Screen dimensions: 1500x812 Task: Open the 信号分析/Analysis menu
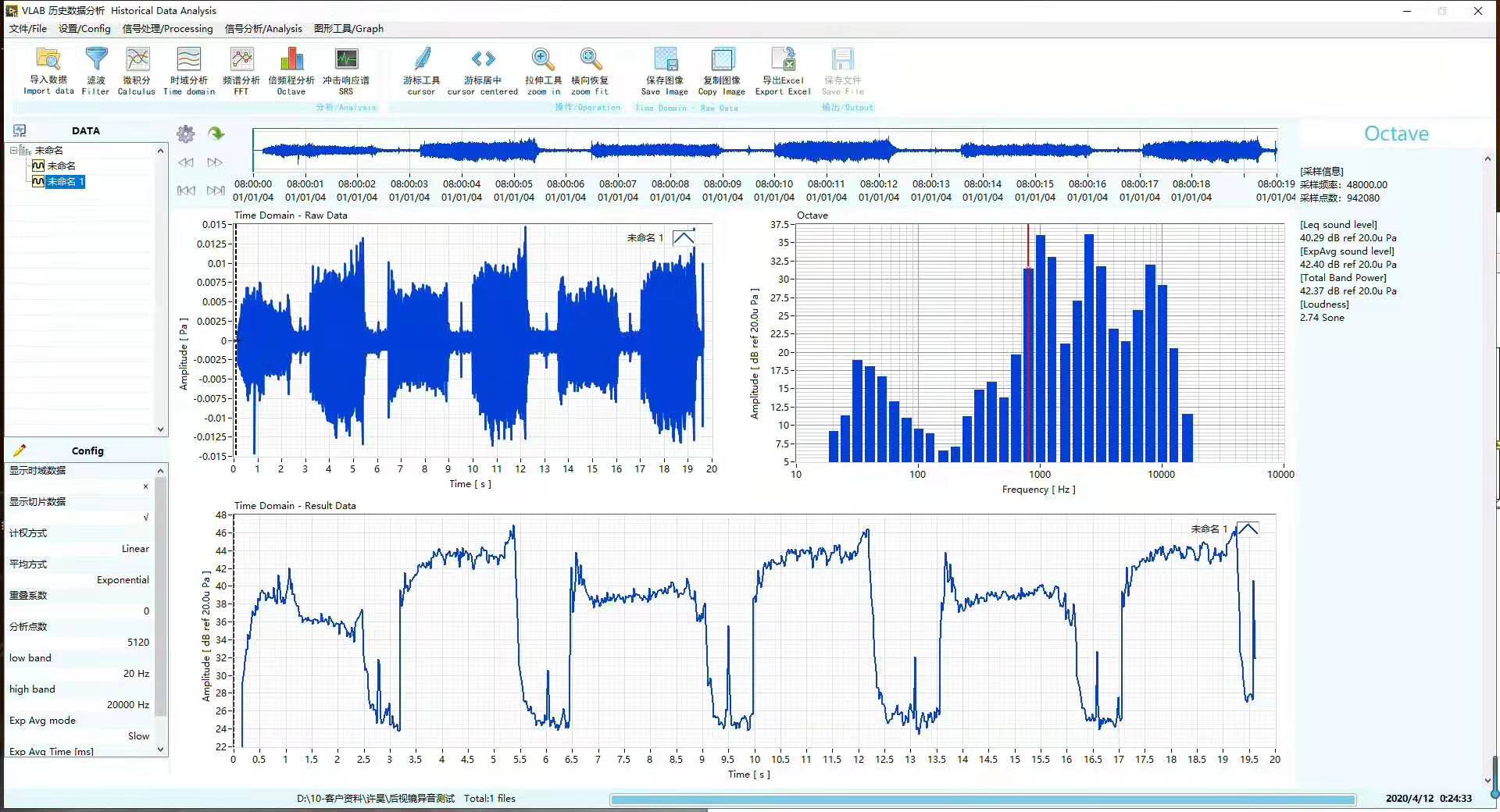pos(263,29)
